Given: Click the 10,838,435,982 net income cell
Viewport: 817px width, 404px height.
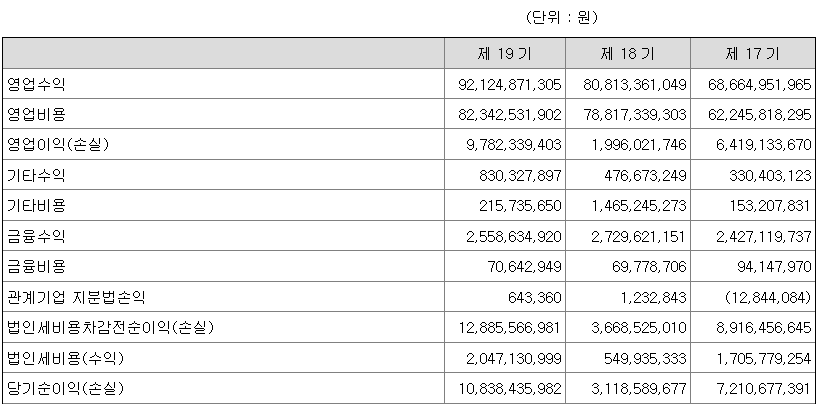Looking at the screenshot, I should click(507, 388).
